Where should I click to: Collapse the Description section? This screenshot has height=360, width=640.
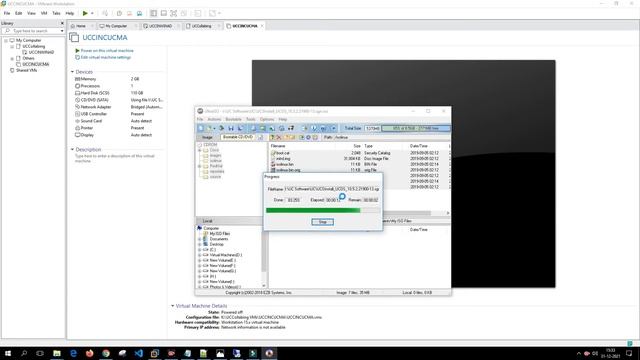pyautogui.click(x=72, y=149)
